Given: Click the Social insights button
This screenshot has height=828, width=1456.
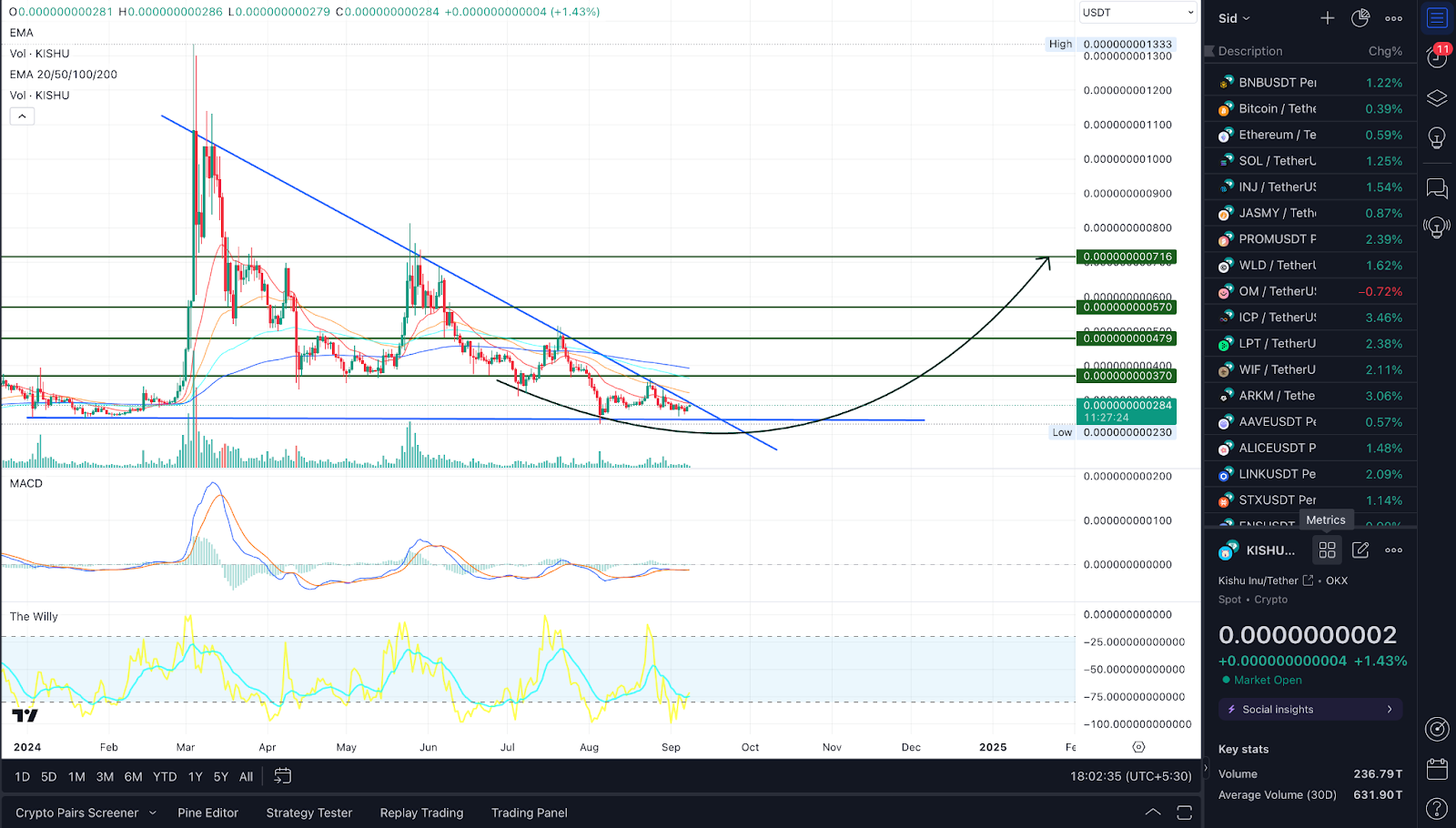Looking at the screenshot, I should pyautogui.click(x=1310, y=709).
